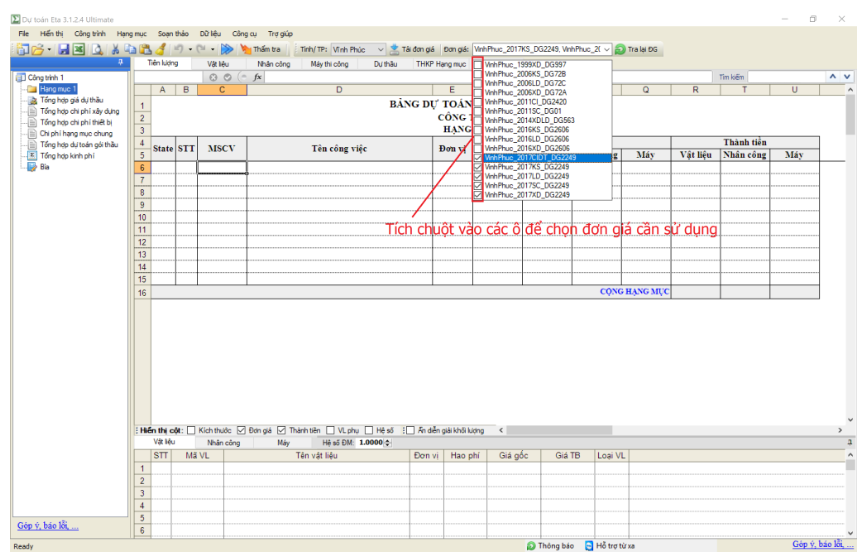Click the New project toolbar icon
This screenshot has width=868, height=557.
coord(22,49)
